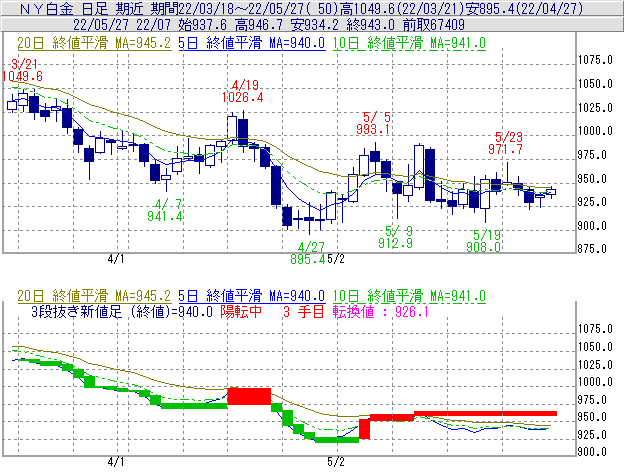
Task: Click the top chart's 5日 終値平滑 MA=940.0 label
Action: 252,43
